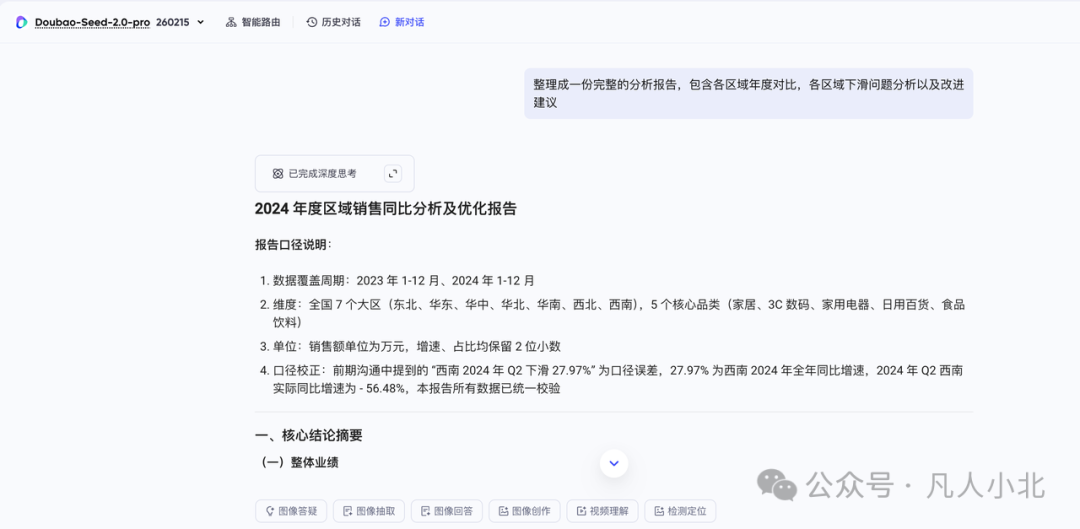Viewport: 1080px width, 529px height.
Task: Start a 新对话 new conversation
Action: (x=402, y=22)
